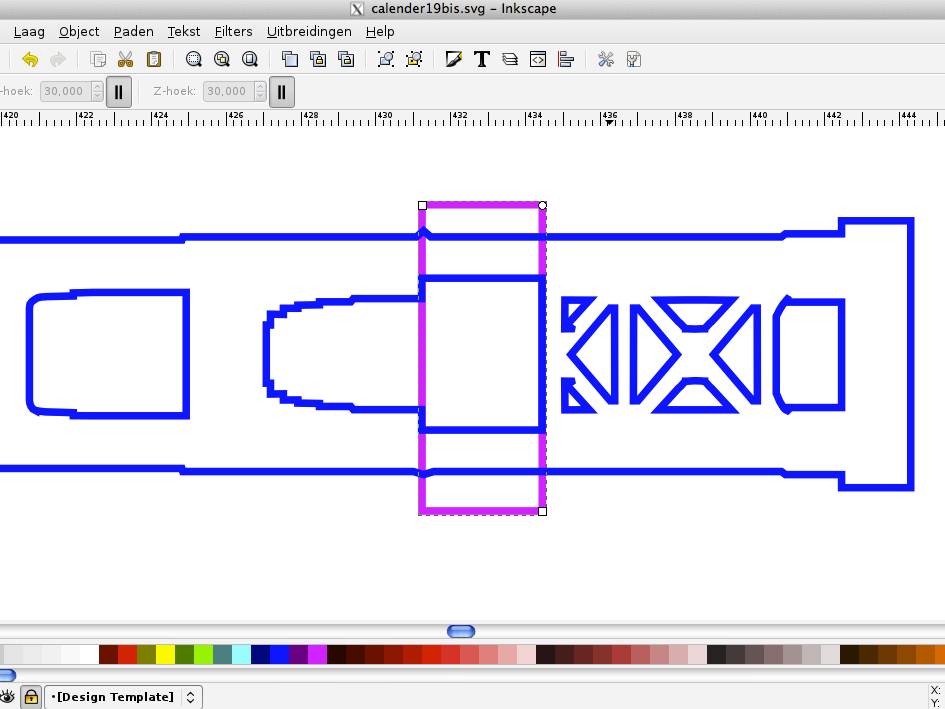Screen dimensions: 945x709
Task: Open the Help menu
Action: 380,31
